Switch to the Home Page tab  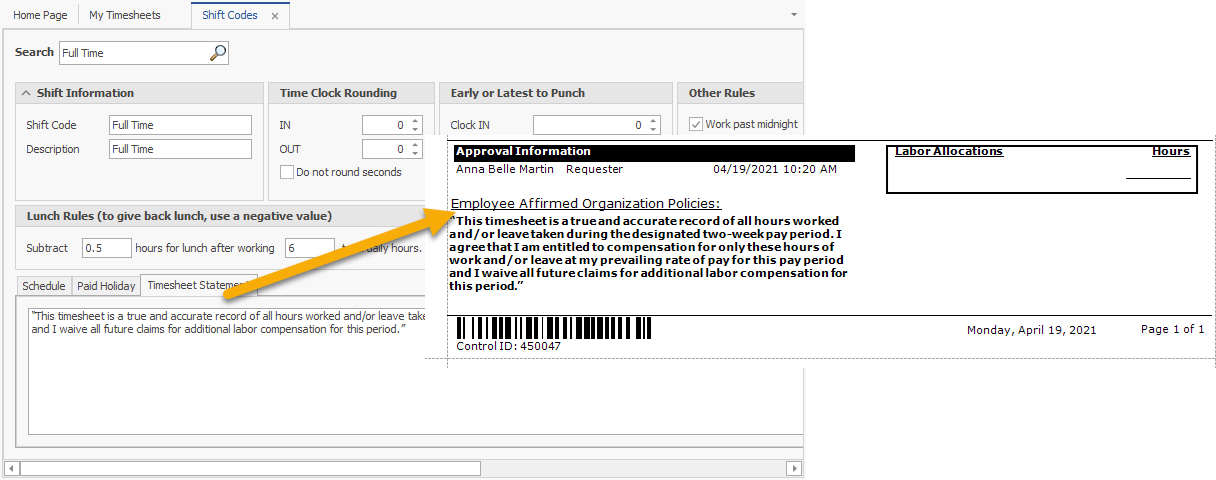tap(40, 16)
